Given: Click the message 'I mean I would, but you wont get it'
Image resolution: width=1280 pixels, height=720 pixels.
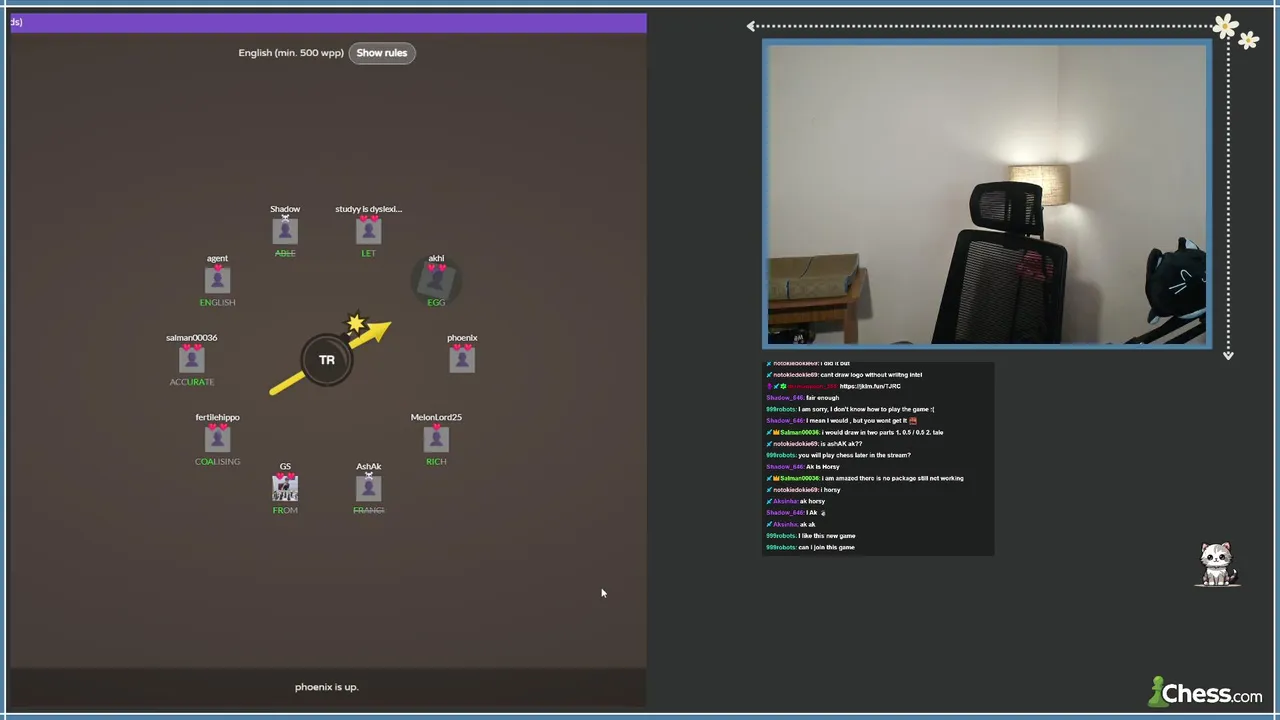Looking at the screenshot, I should click(x=861, y=421).
